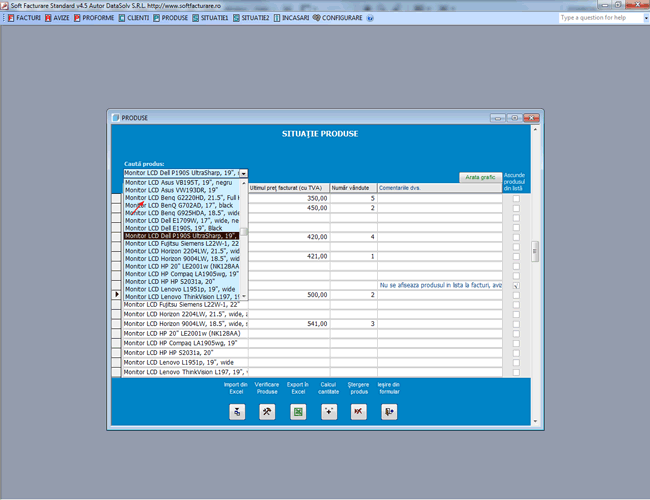Click the Verificare Produse hammer icon
Screen dimensions: 650x500
267,412
